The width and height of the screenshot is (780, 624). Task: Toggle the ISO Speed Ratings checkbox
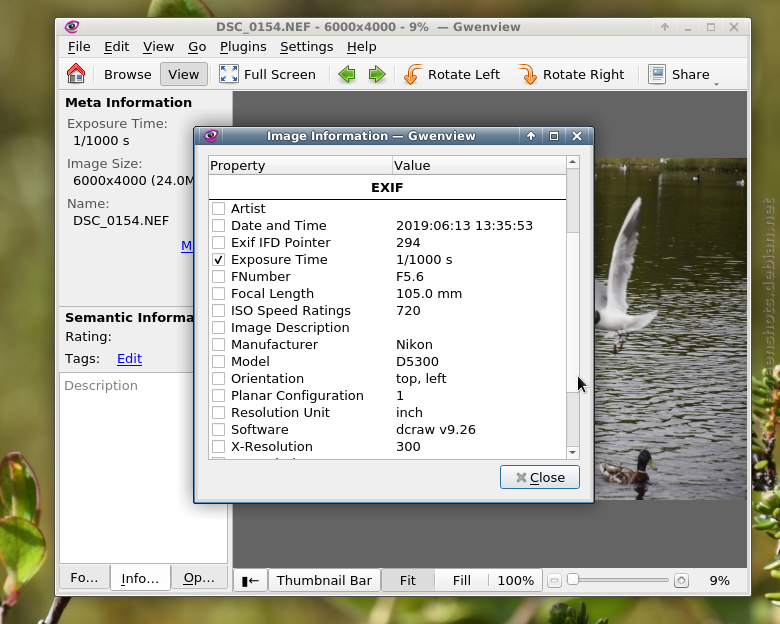tap(218, 311)
